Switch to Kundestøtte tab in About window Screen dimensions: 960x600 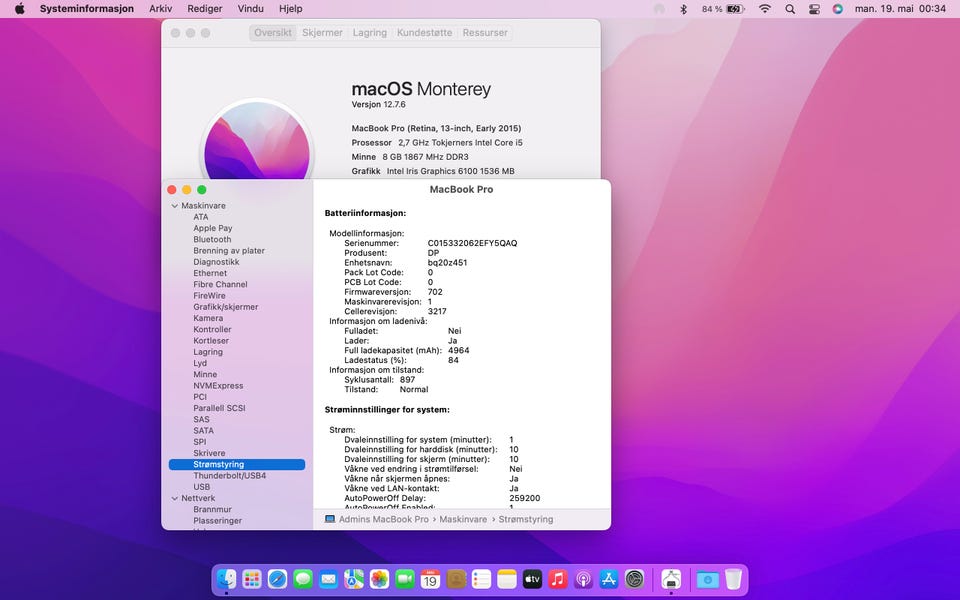click(424, 33)
